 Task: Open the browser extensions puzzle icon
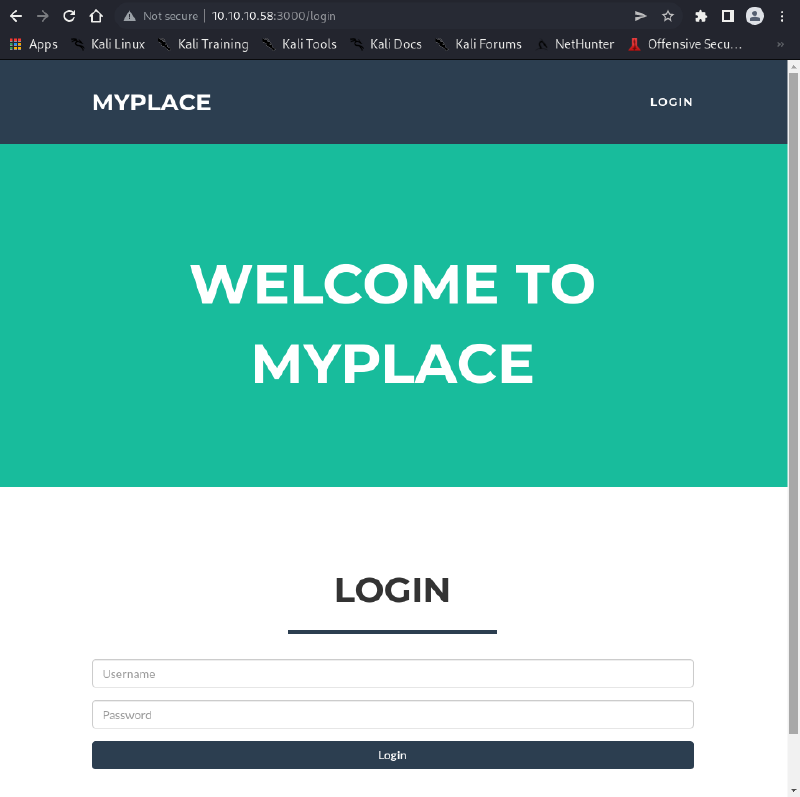pyautogui.click(x=699, y=15)
